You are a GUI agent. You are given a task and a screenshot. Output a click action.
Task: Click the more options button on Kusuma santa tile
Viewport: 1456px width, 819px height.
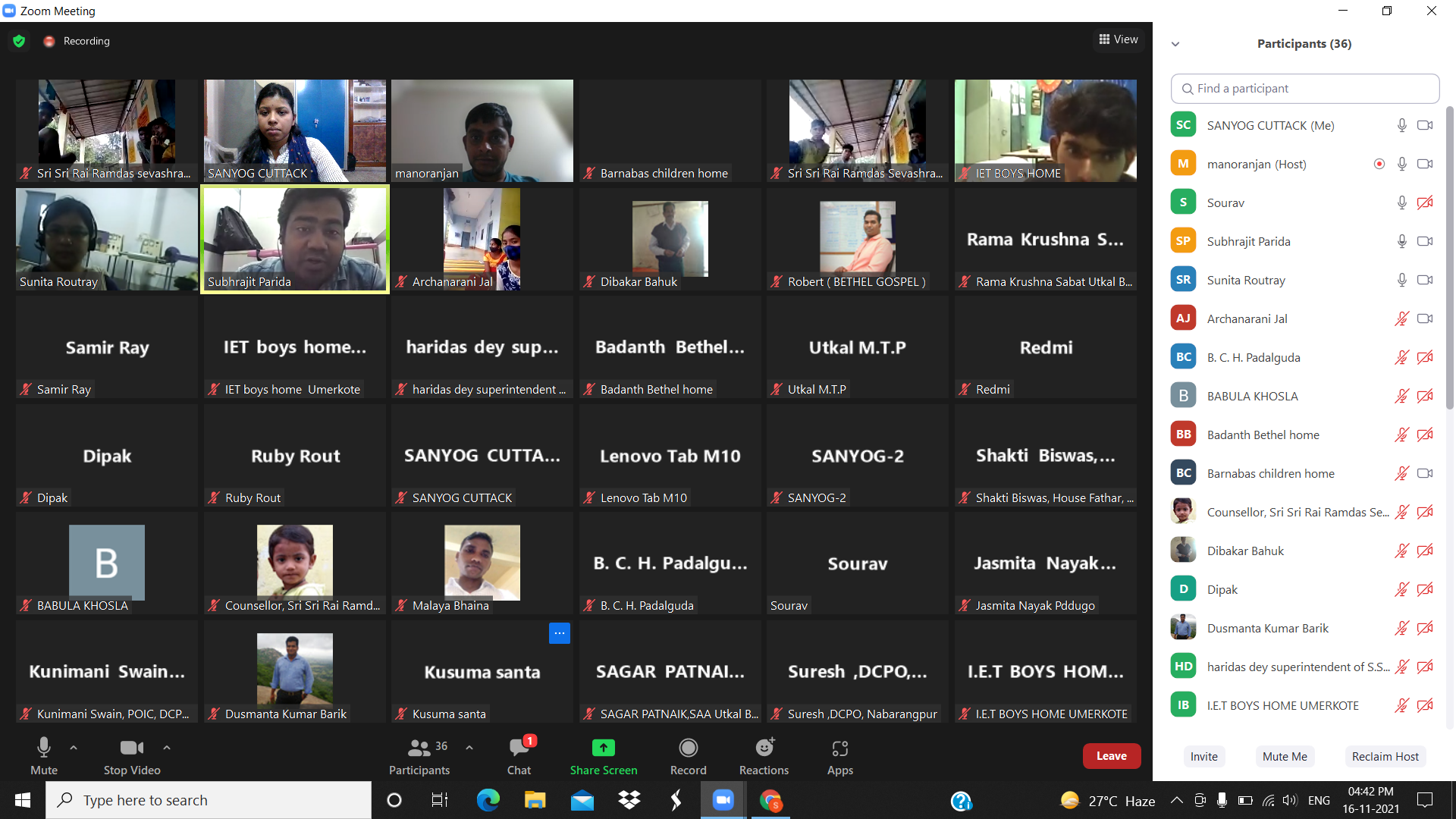coord(559,633)
